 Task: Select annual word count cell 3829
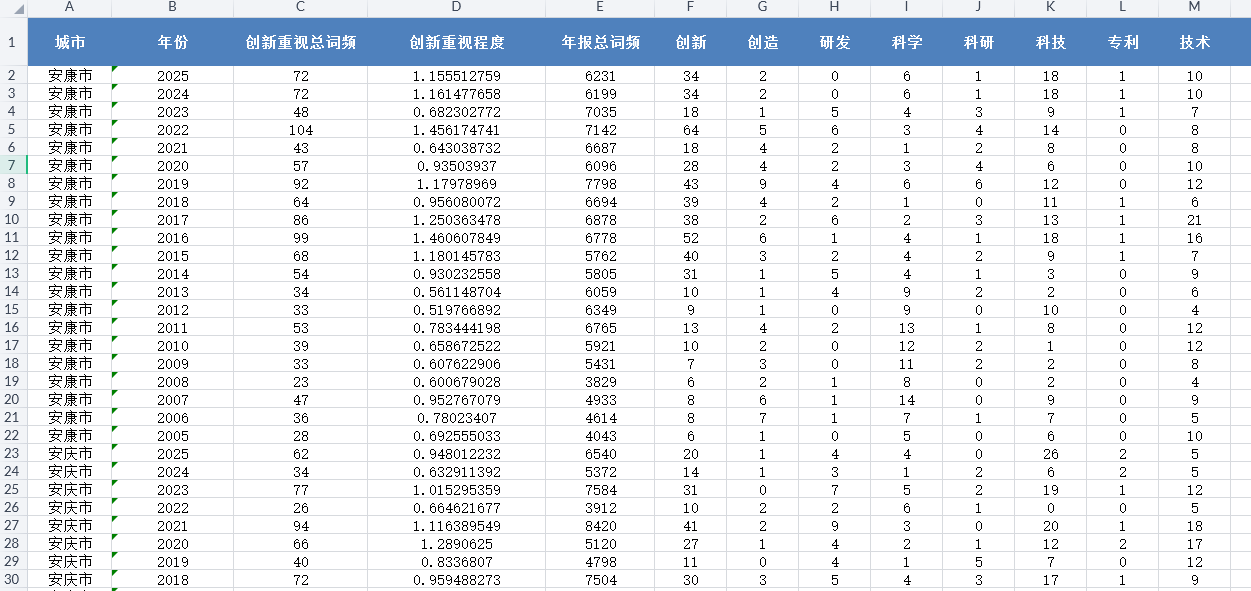600,381
